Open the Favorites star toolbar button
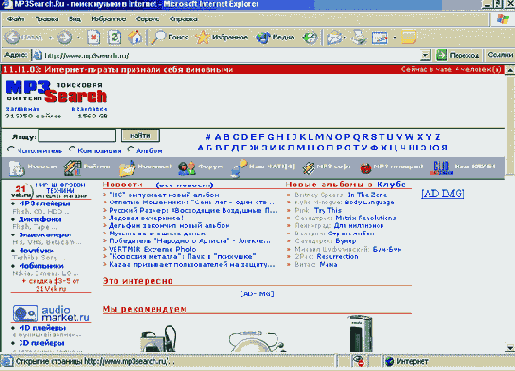The height and width of the screenshot is (371, 515). pyautogui.click(x=222, y=37)
